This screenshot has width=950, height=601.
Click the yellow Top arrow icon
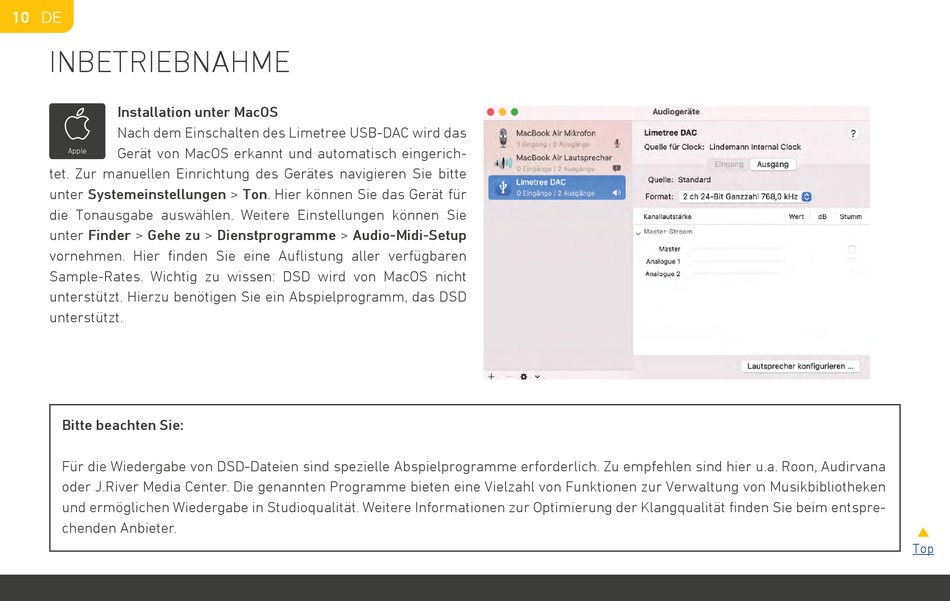(923, 533)
